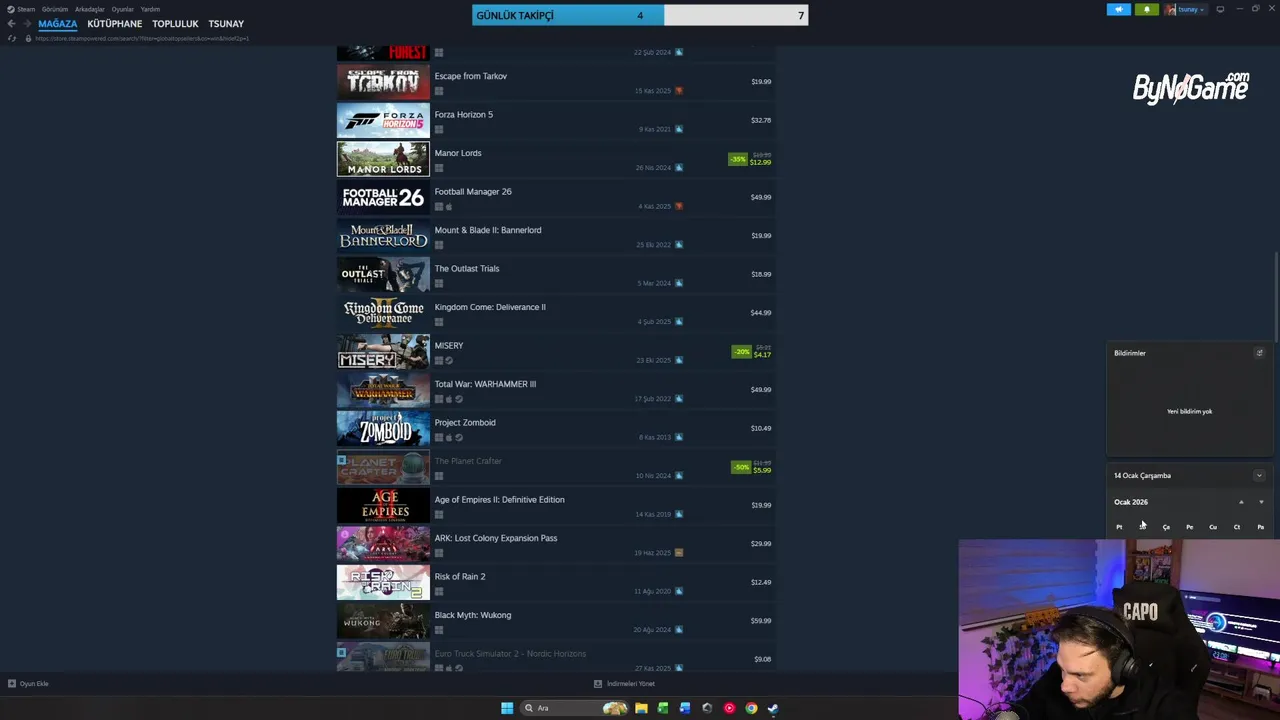
Task: Open the Oyunlar menu
Action: point(123,9)
